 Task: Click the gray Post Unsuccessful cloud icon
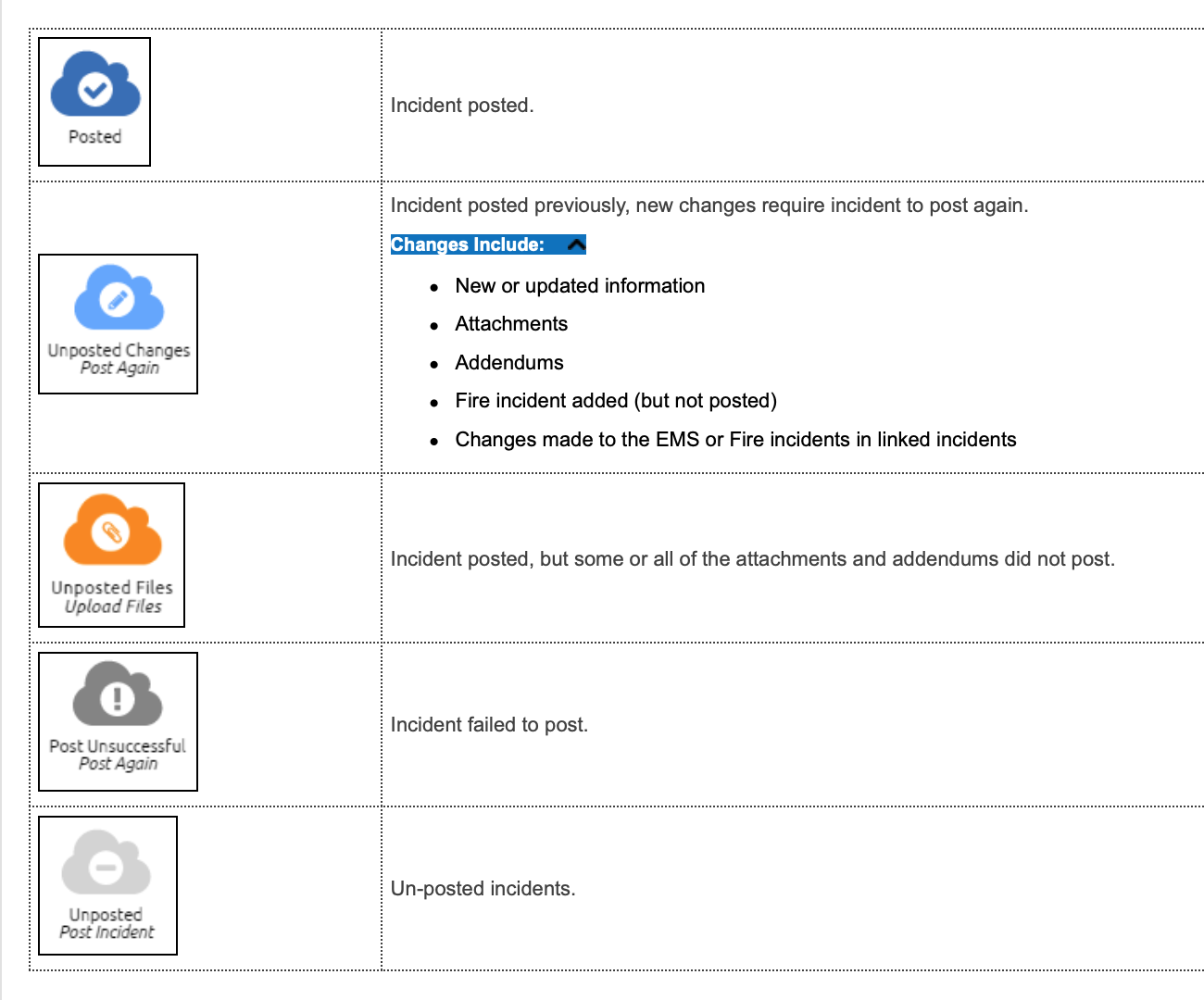pos(118,694)
